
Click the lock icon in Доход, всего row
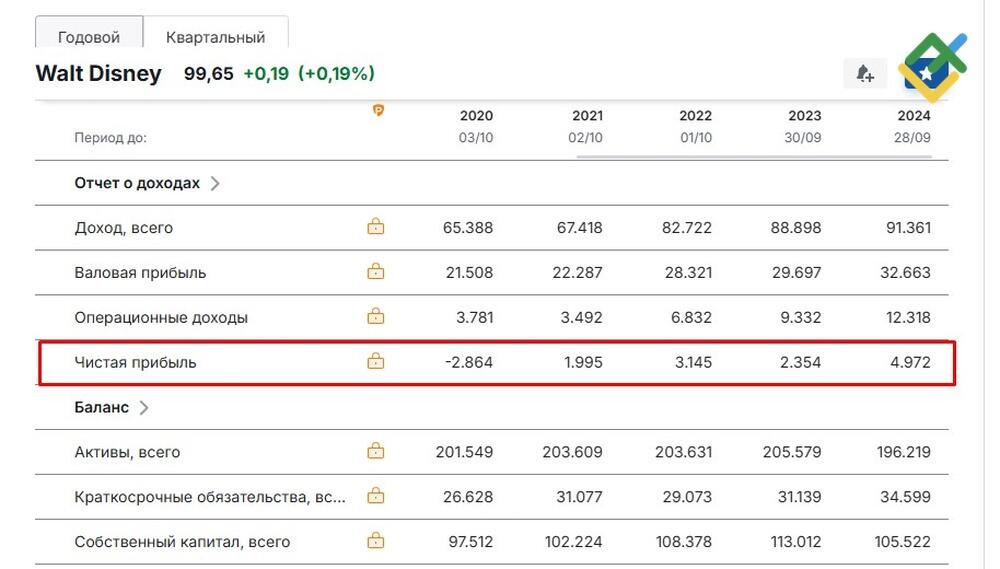click(x=376, y=226)
